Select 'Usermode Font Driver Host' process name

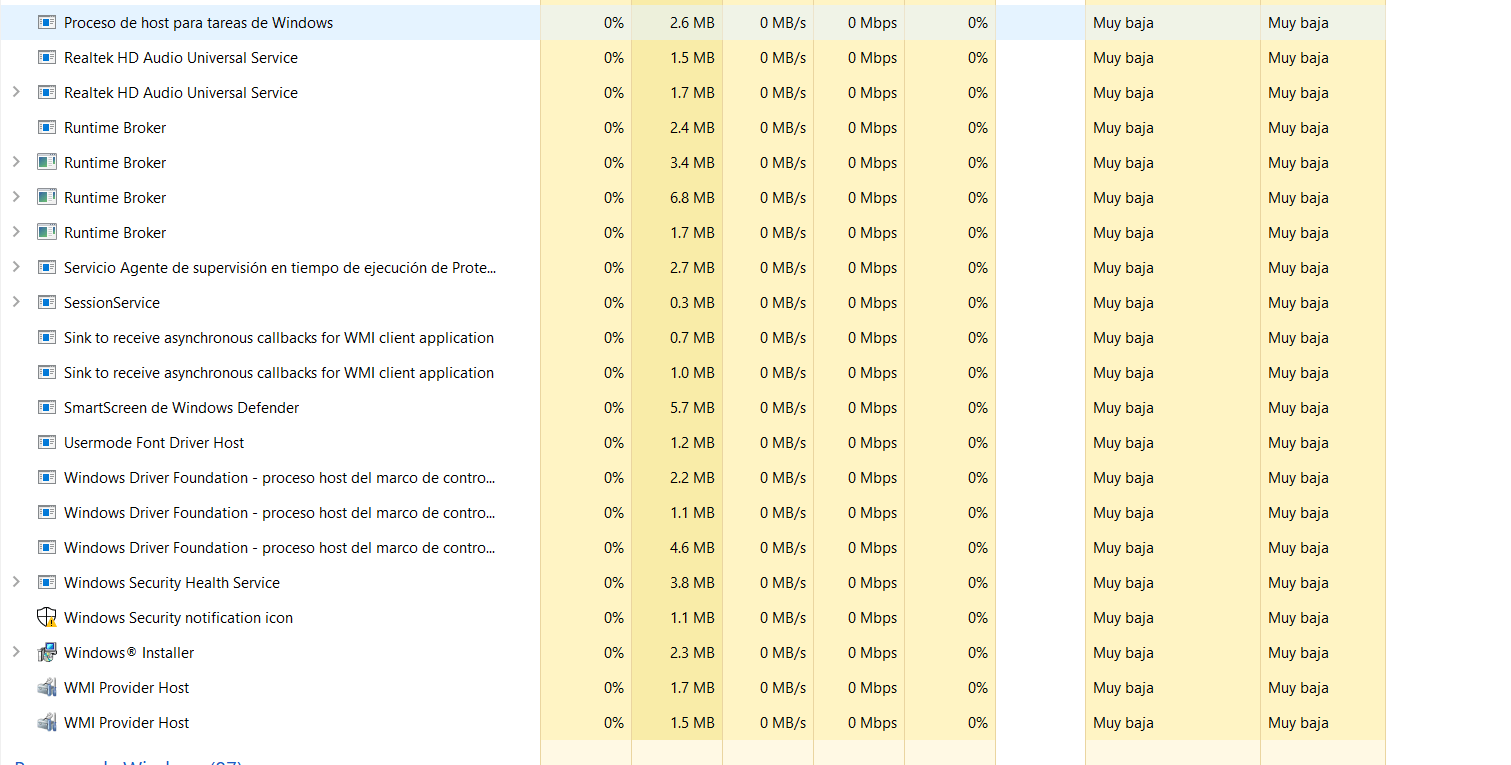[x=154, y=442]
